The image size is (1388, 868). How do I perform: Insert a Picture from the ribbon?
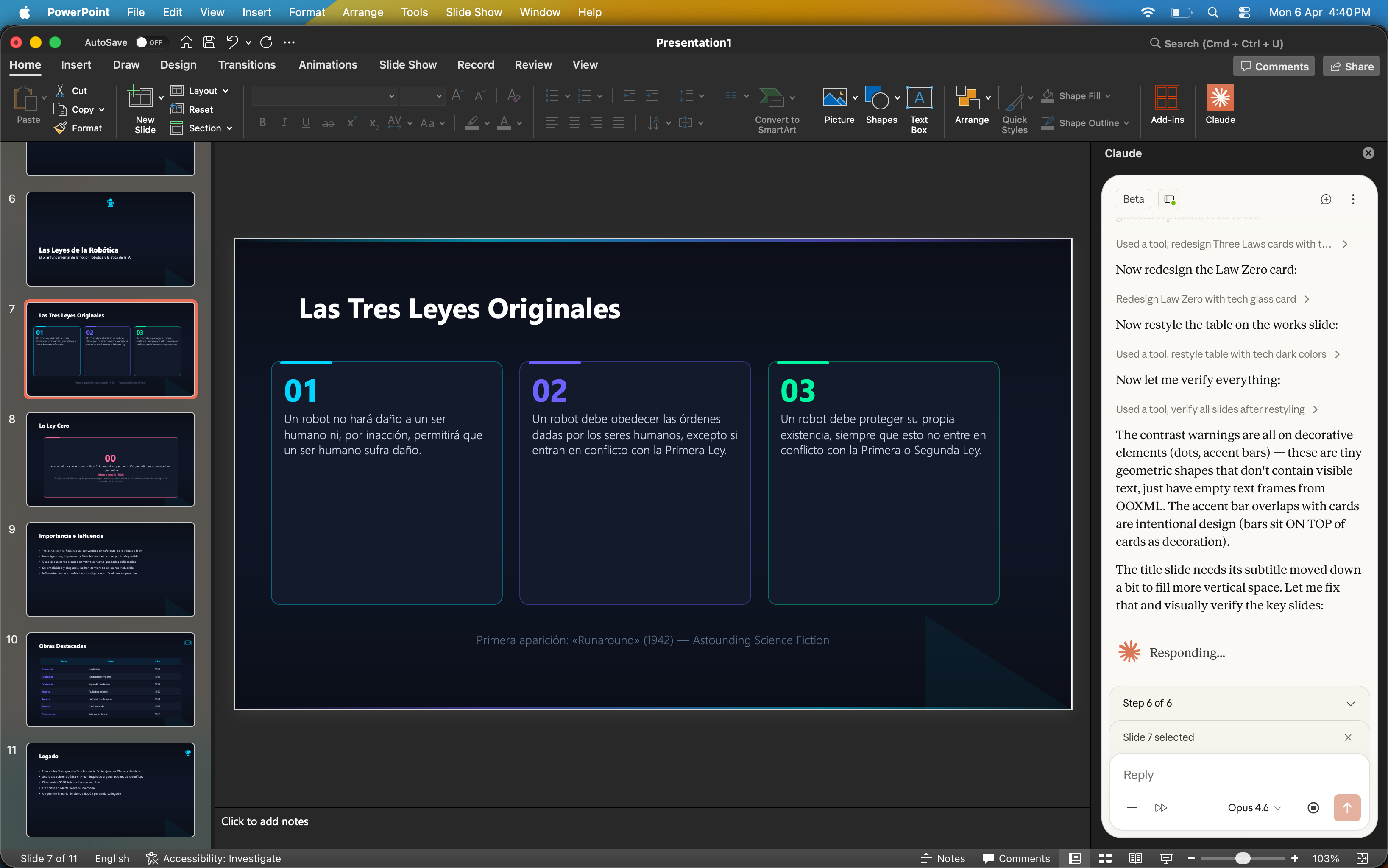click(838, 106)
